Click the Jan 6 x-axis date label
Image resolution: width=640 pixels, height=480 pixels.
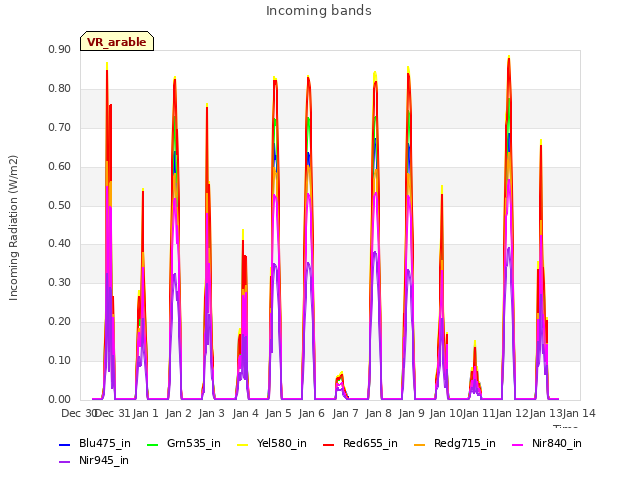(x=312, y=413)
